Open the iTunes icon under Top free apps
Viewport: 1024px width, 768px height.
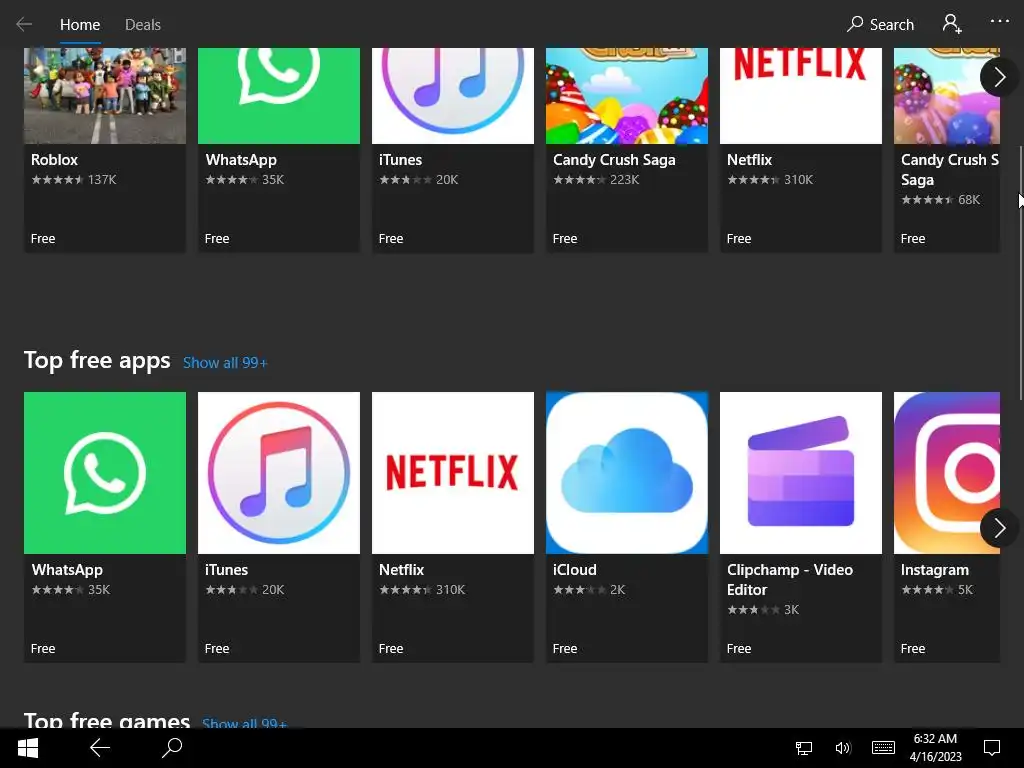(279, 473)
